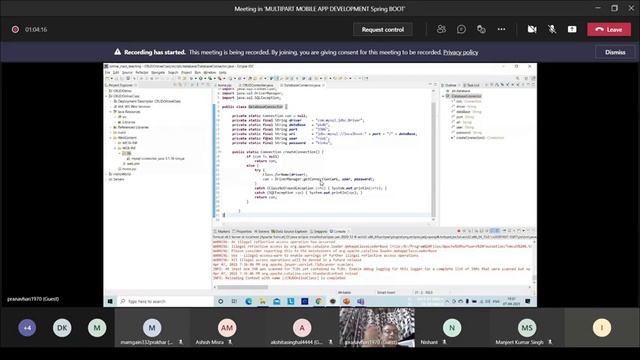Select Referenced Libraries in Project Explorer
The image size is (640, 360).
click(x=131, y=127)
